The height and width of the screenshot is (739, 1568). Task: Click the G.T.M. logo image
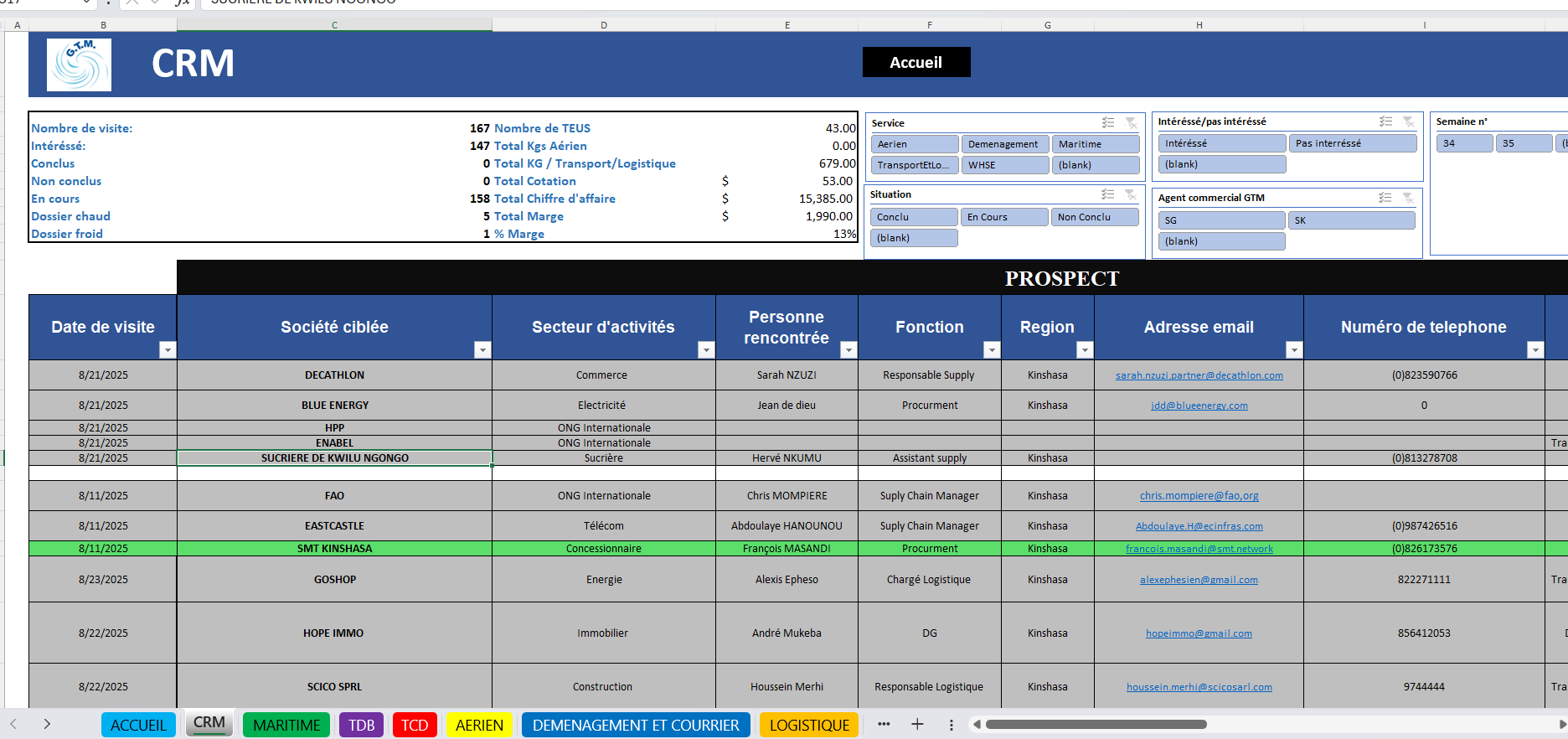(x=79, y=65)
